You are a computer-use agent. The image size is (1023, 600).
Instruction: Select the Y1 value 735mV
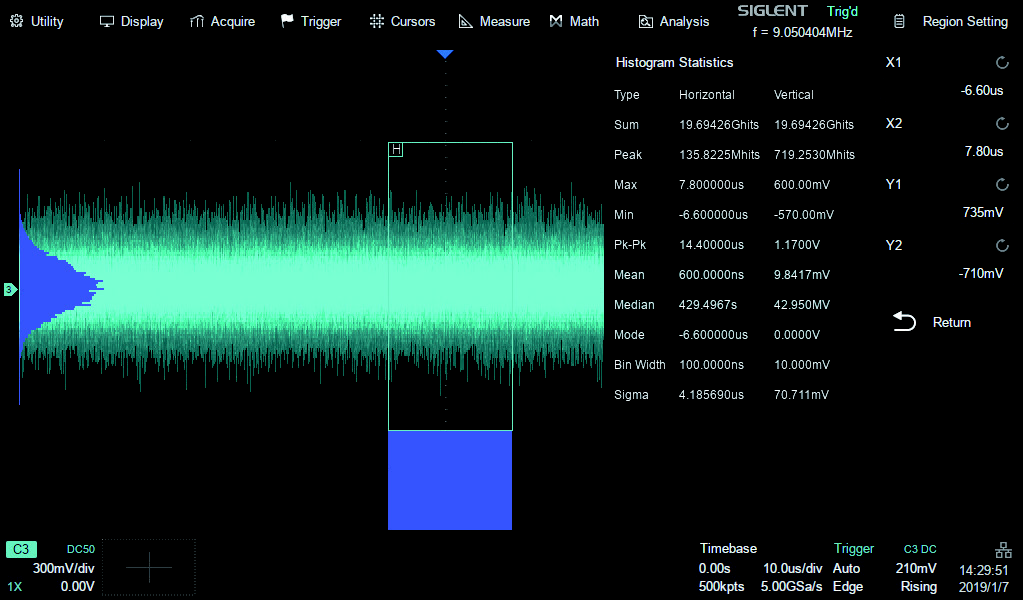tap(983, 212)
